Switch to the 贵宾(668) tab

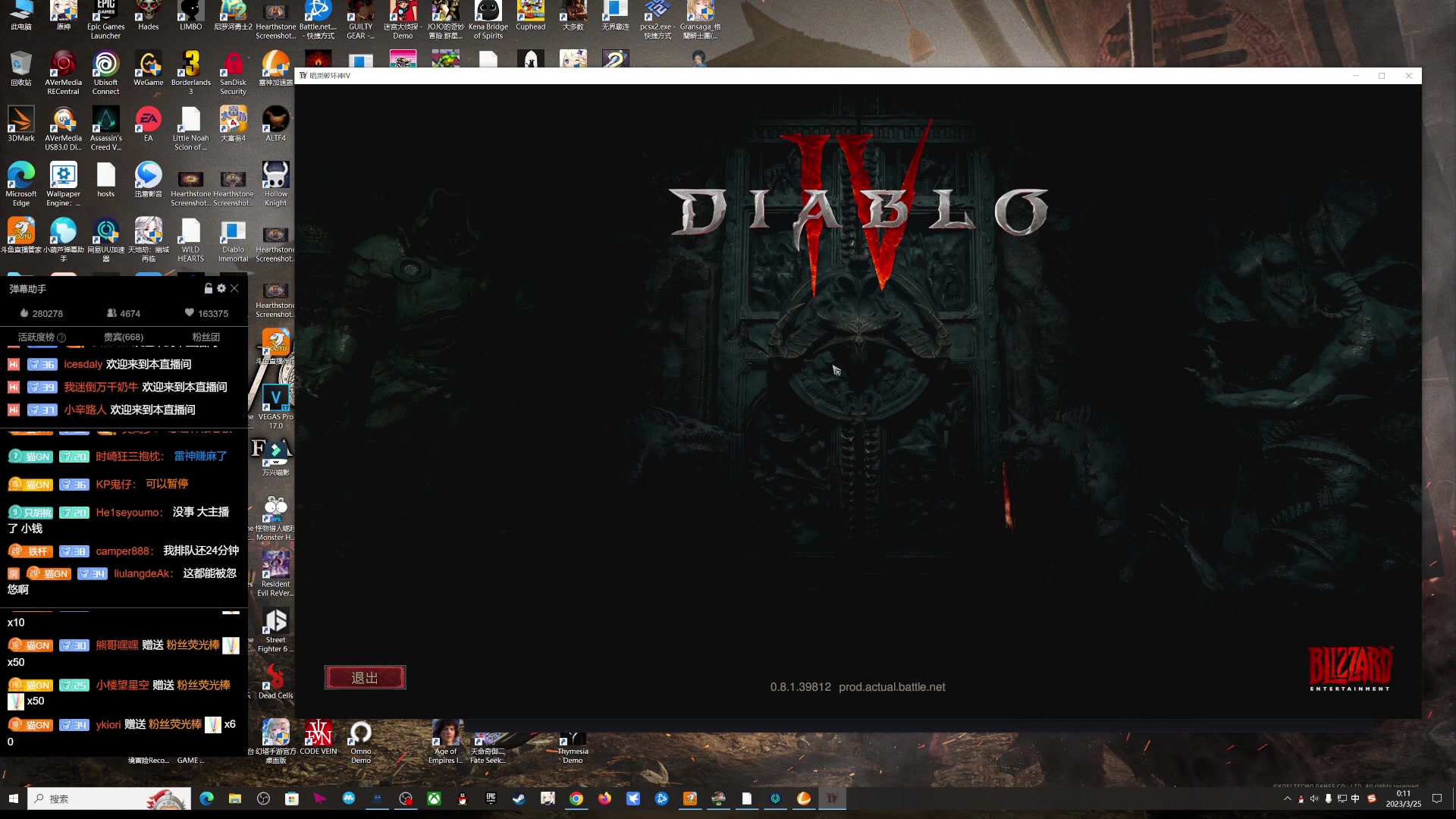[124, 337]
